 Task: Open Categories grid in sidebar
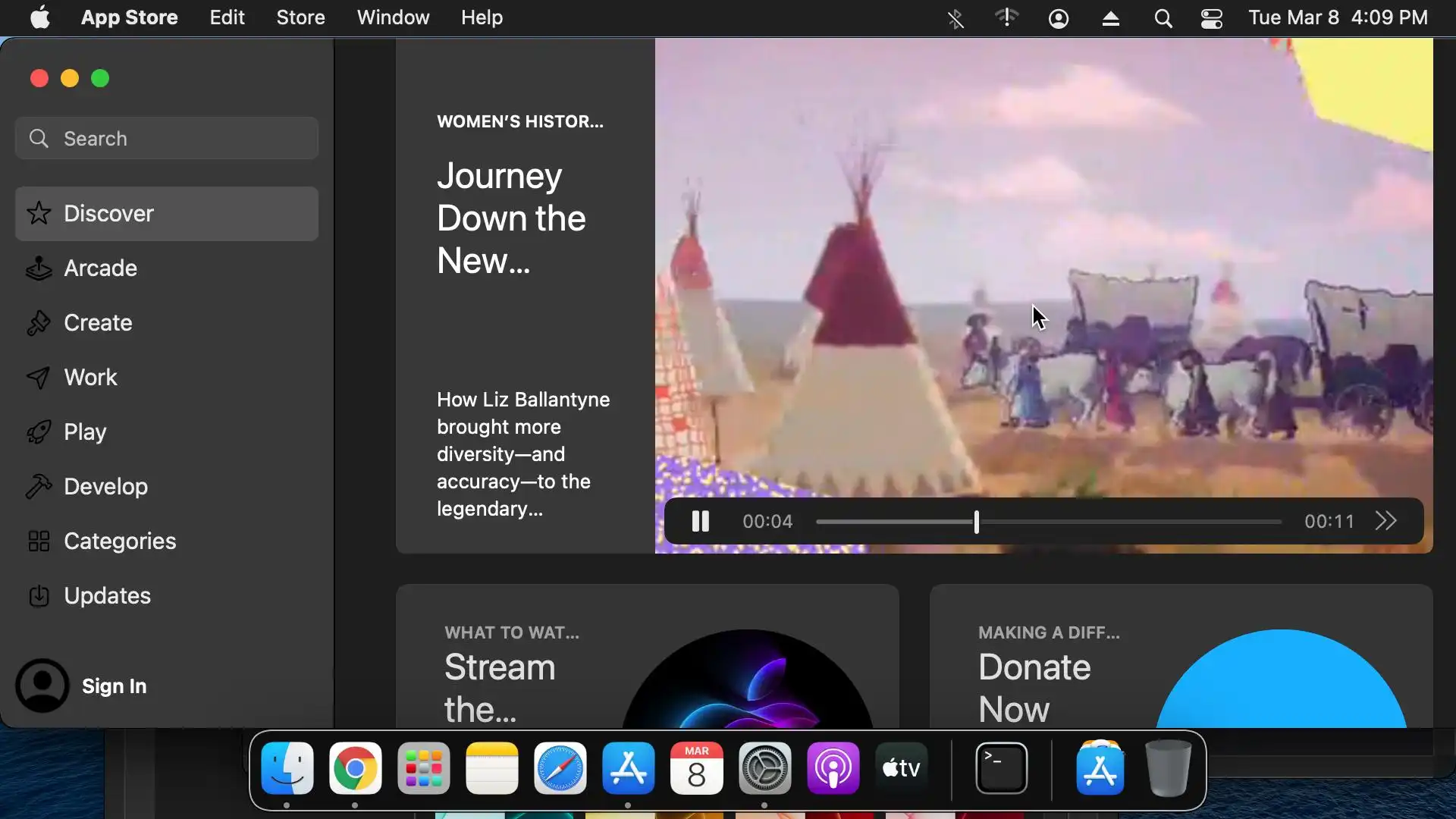click(x=120, y=541)
